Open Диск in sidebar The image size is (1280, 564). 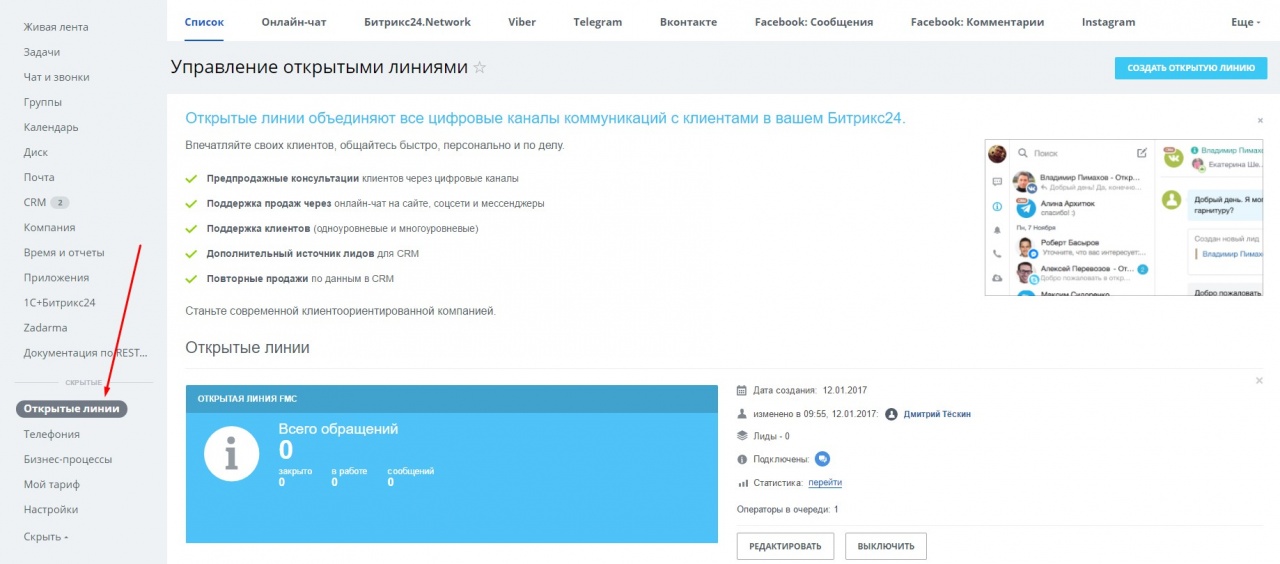(36, 152)
